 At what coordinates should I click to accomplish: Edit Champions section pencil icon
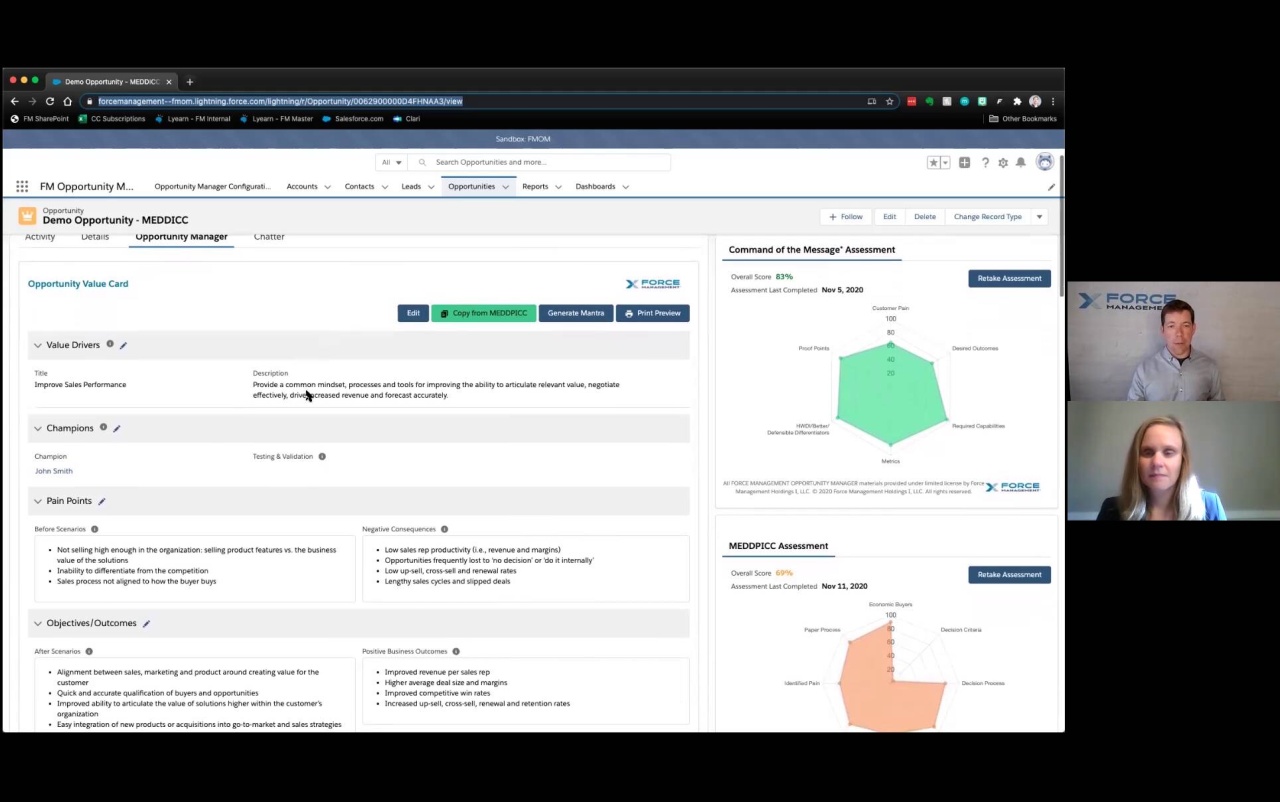116,428
